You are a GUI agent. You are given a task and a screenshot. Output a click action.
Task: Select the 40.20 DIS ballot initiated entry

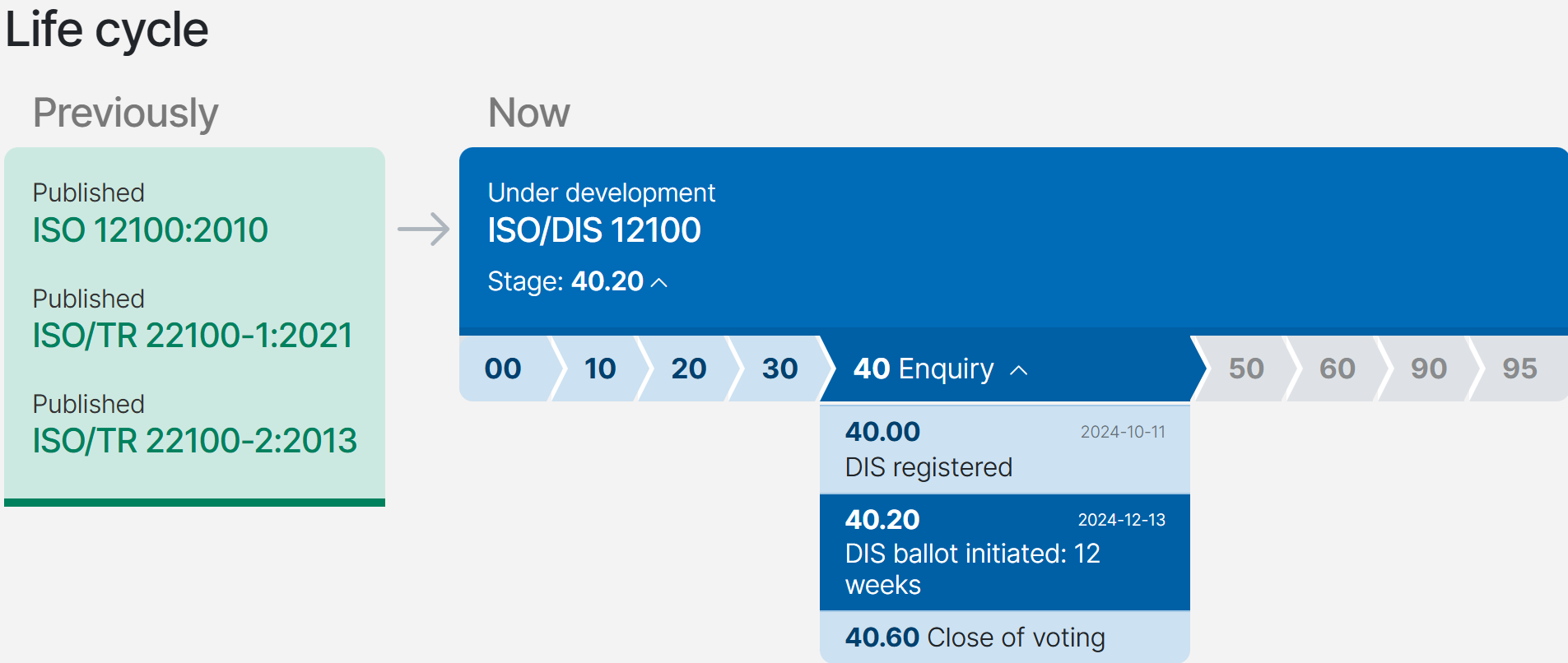pyautogui.click(x=1004, y=551)
